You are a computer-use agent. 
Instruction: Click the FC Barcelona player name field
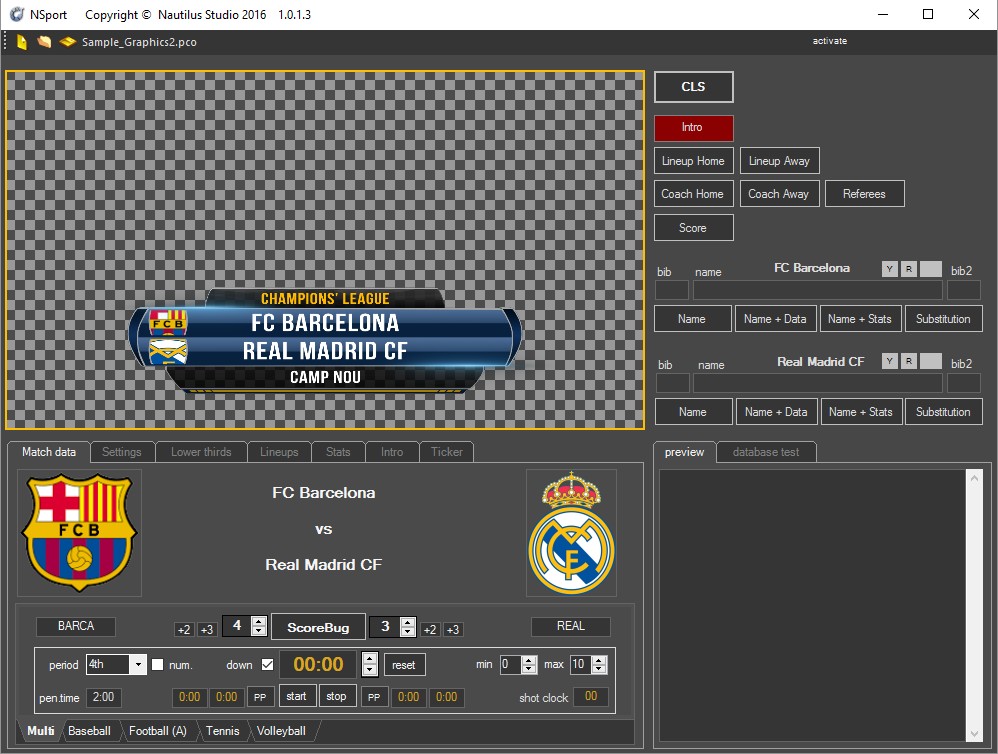tap(817, 291)
